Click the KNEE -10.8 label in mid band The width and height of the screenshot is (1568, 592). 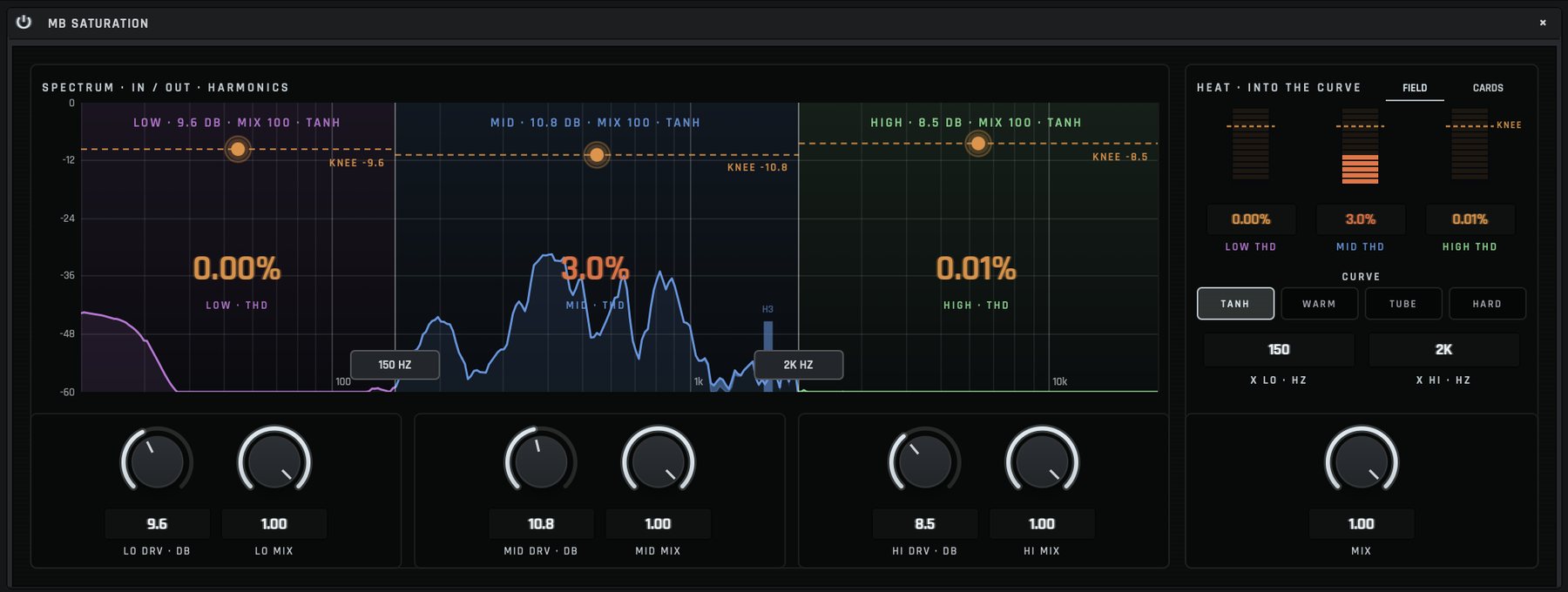pyautogui.click(x=757, y=167)
